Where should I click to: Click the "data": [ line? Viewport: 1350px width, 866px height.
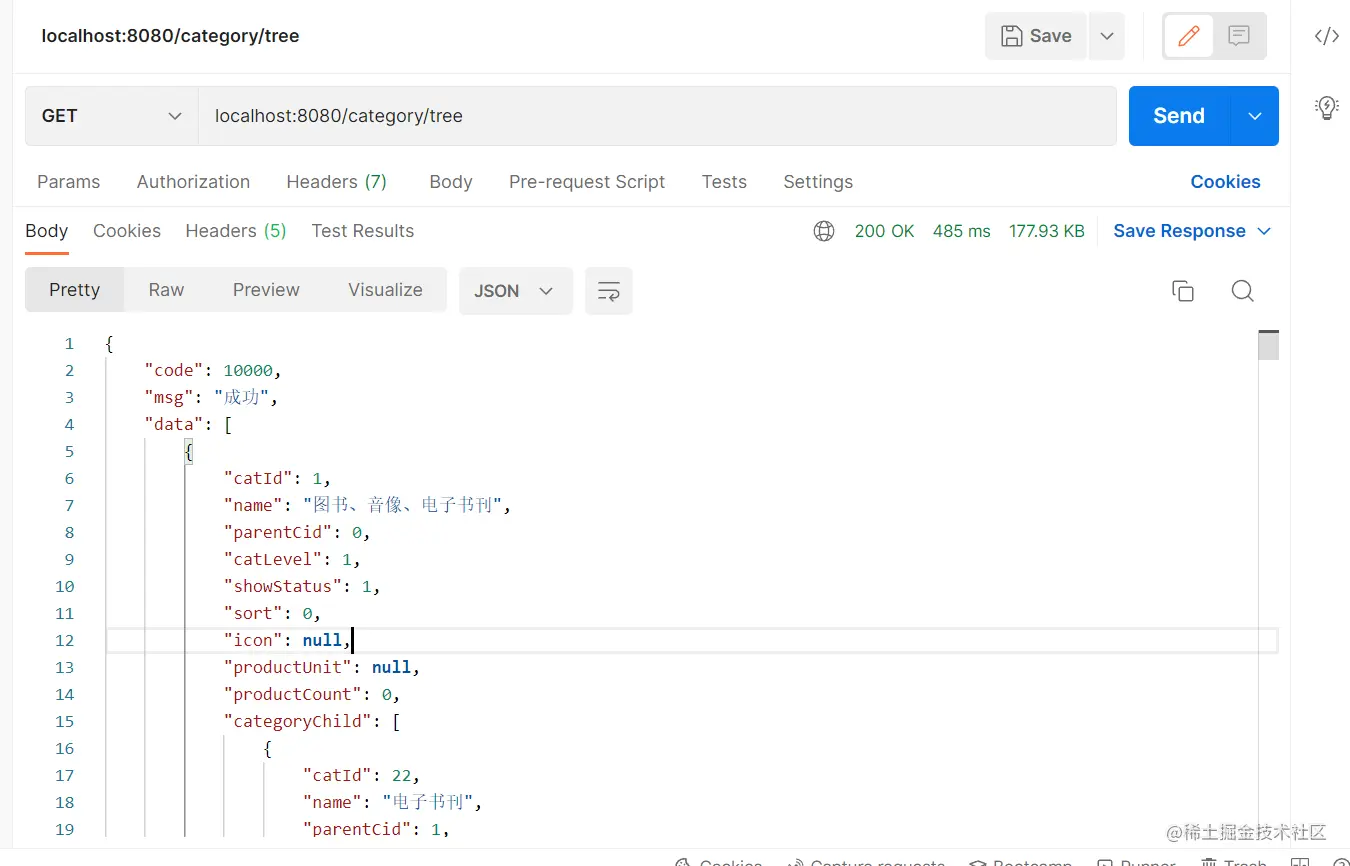188,425
